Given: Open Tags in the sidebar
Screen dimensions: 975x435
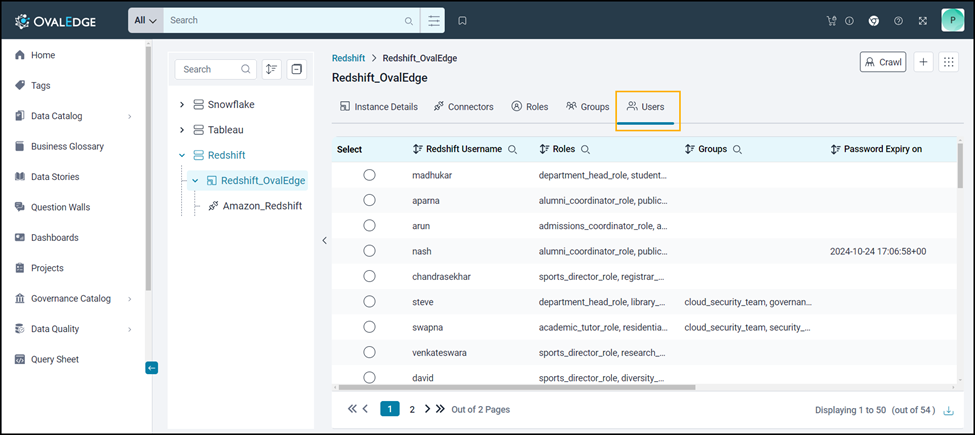Looking at the screenshot, I should (x=32, y=86).
